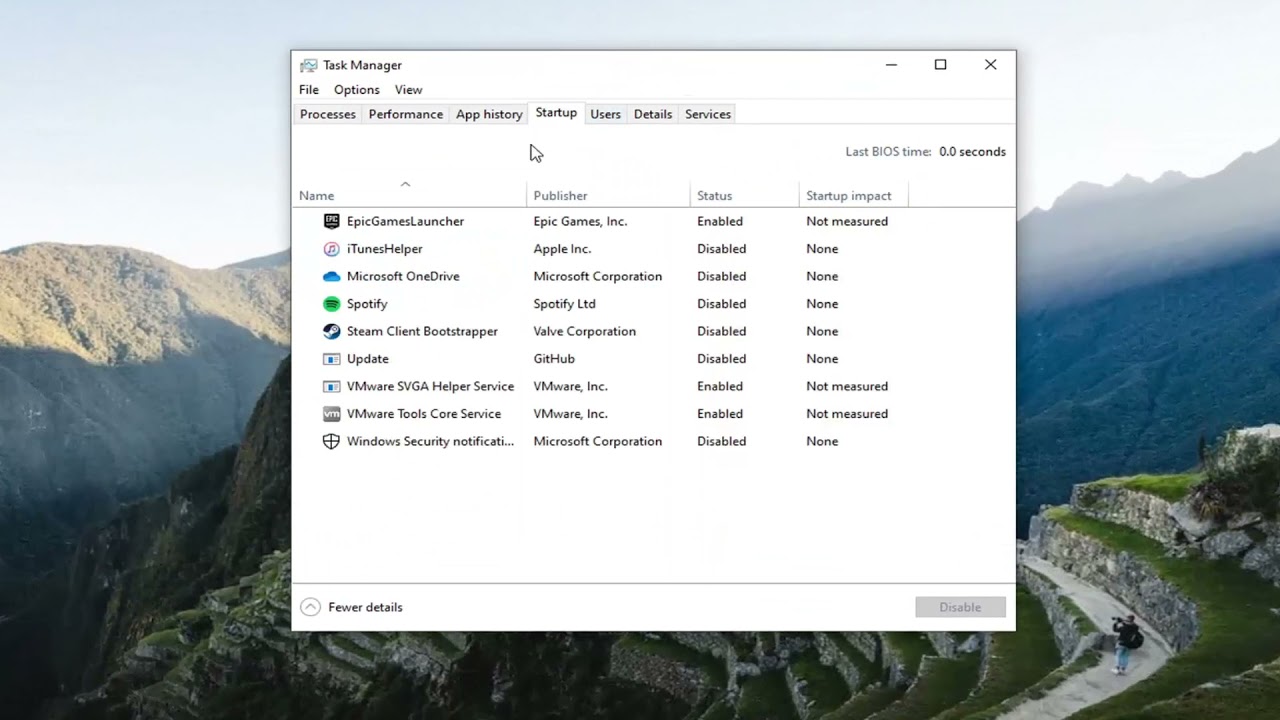Switch to the Services tab

pyautogui.click(x=708, y=114)
